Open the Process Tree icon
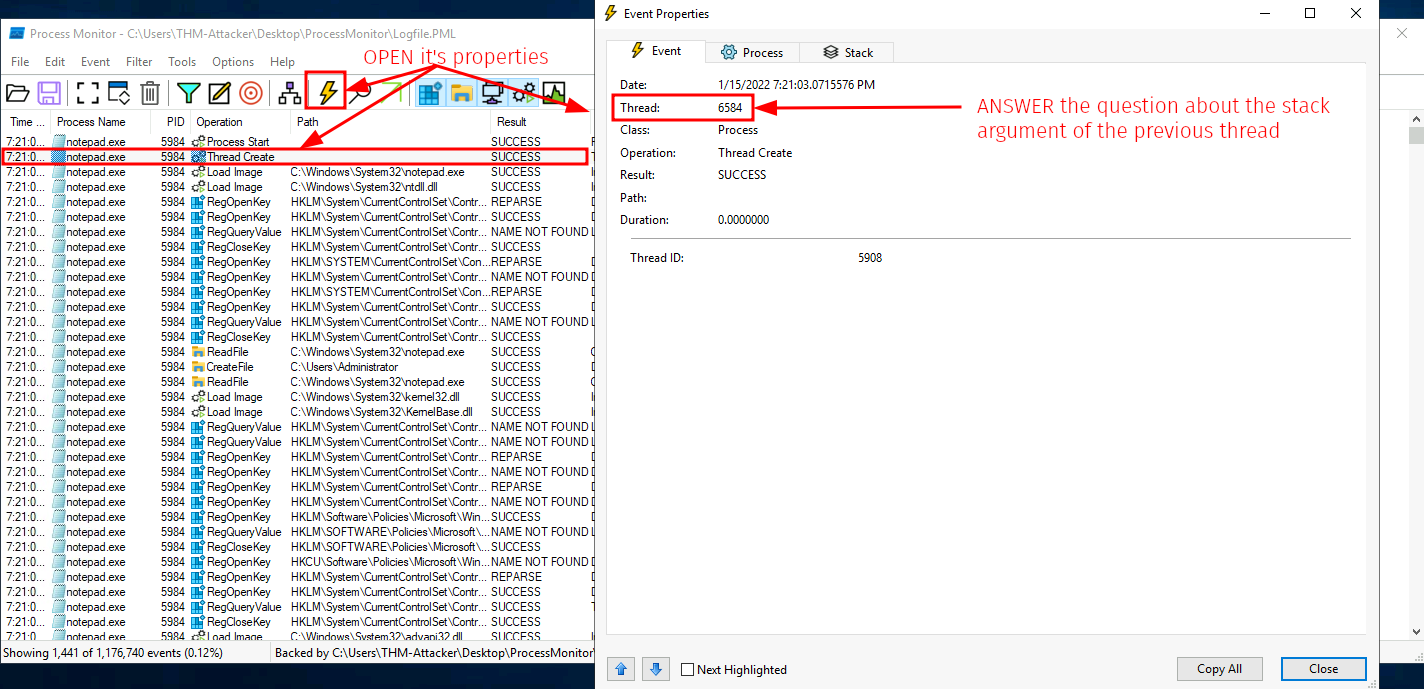 click(290, 94)
